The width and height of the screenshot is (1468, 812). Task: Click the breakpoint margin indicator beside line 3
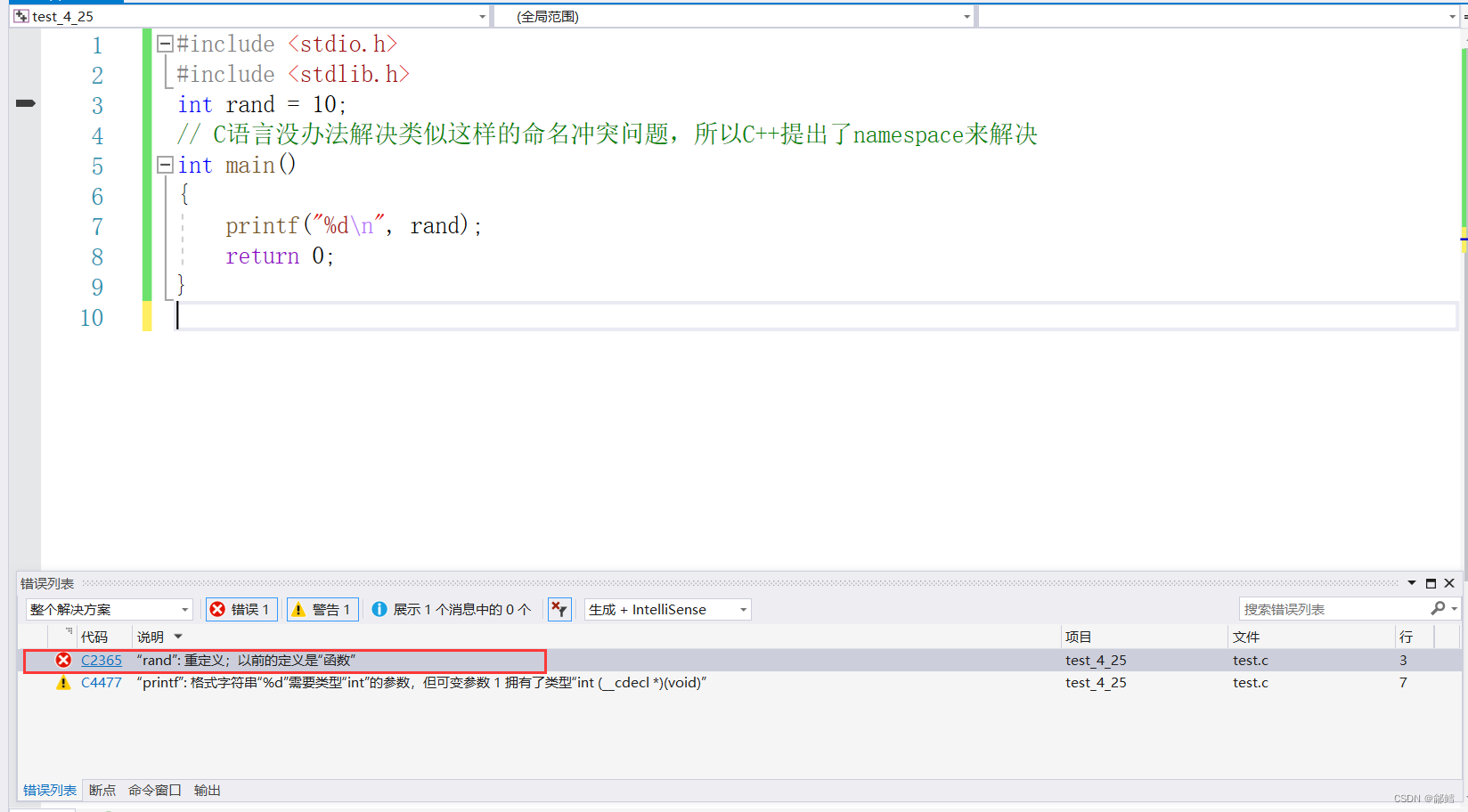click(25, 103)
